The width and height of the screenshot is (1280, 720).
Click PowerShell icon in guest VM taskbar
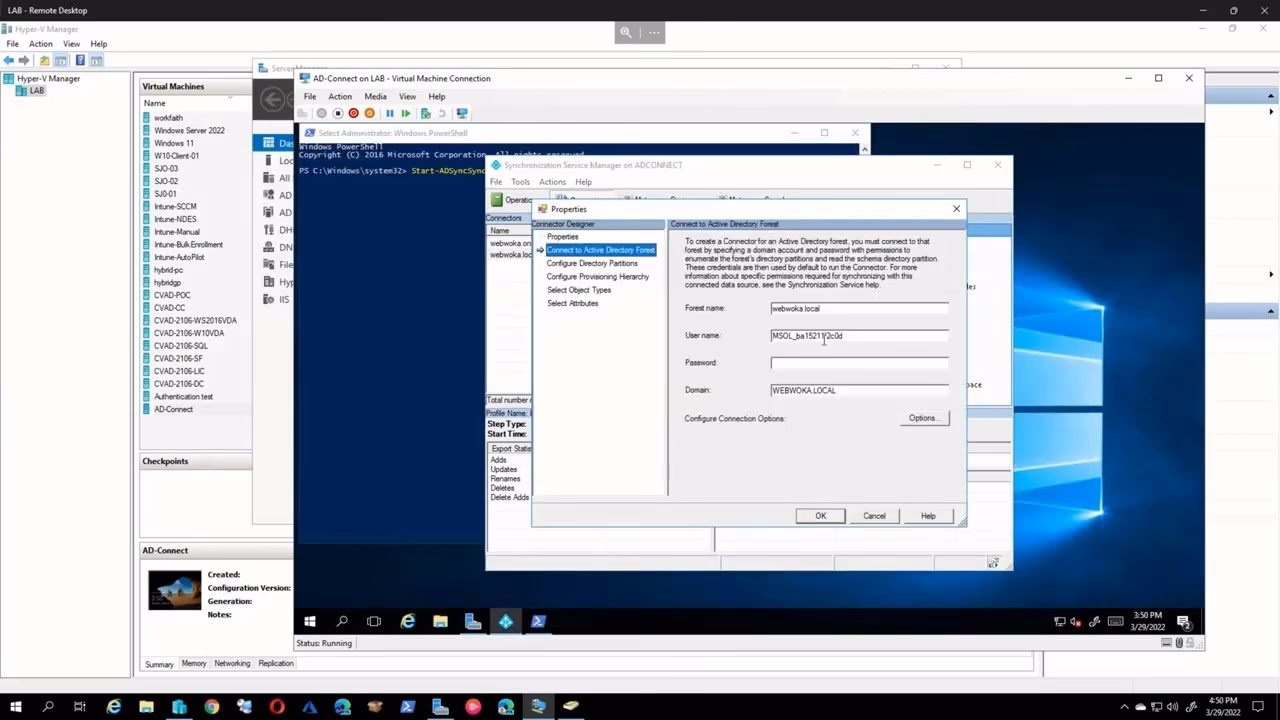pos(538,621)
